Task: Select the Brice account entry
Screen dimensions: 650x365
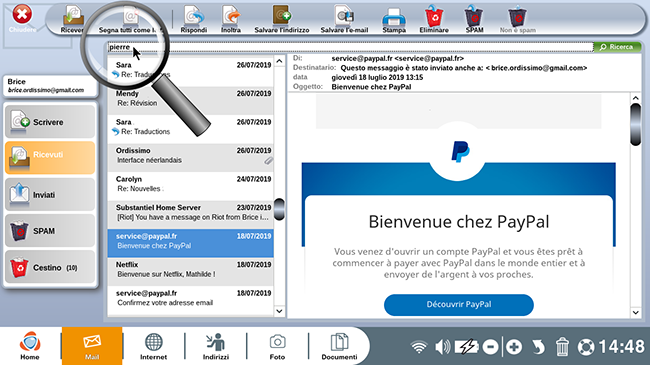Action: click(50, 86)
